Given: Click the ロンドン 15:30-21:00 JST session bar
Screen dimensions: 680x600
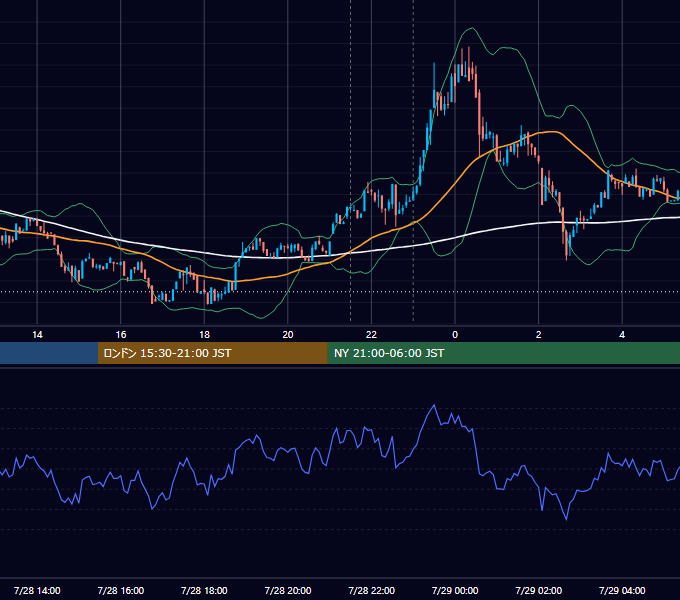Looking at the screenshot, I should (212, 353).
